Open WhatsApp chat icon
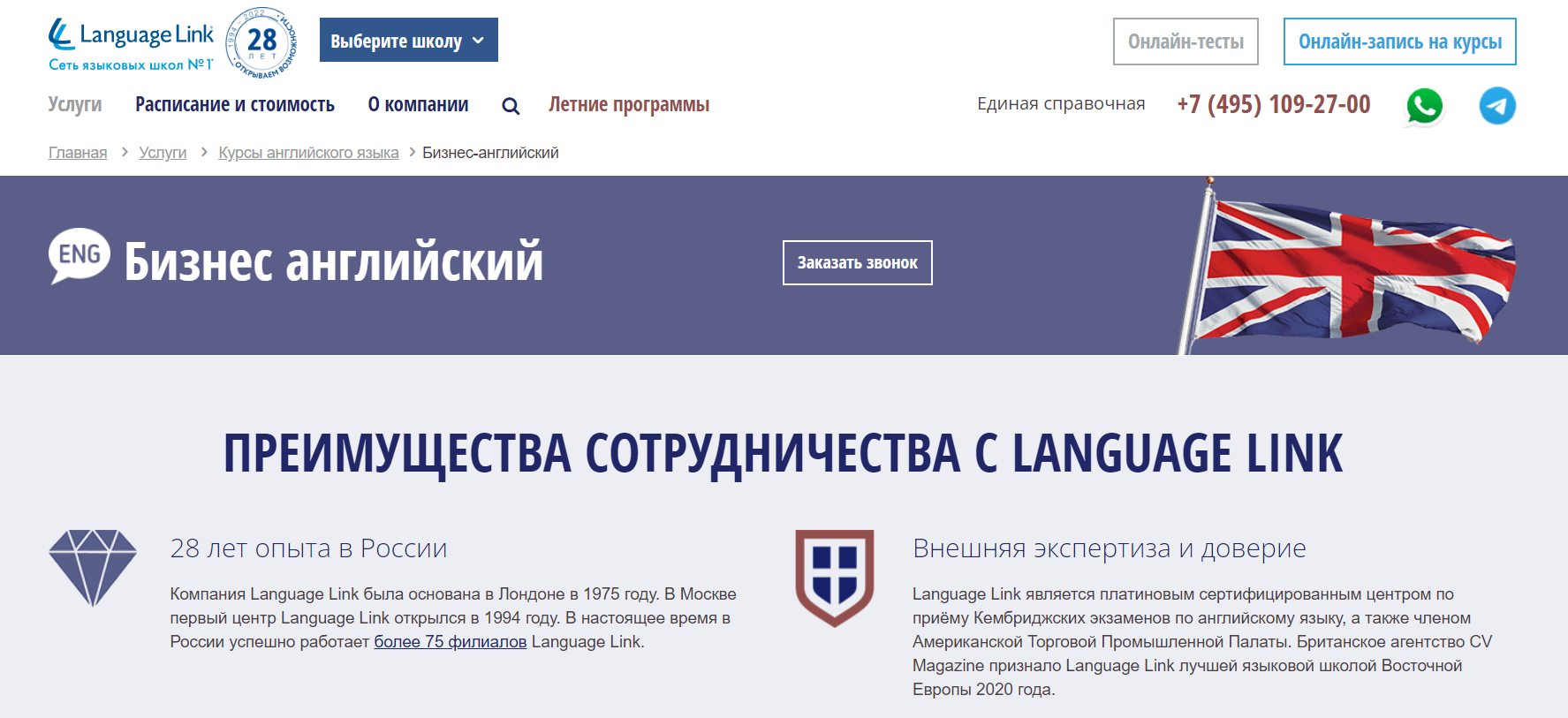Image resolution: width=1568 pixels, height=718 pixels. click(x=1424, y=107)
